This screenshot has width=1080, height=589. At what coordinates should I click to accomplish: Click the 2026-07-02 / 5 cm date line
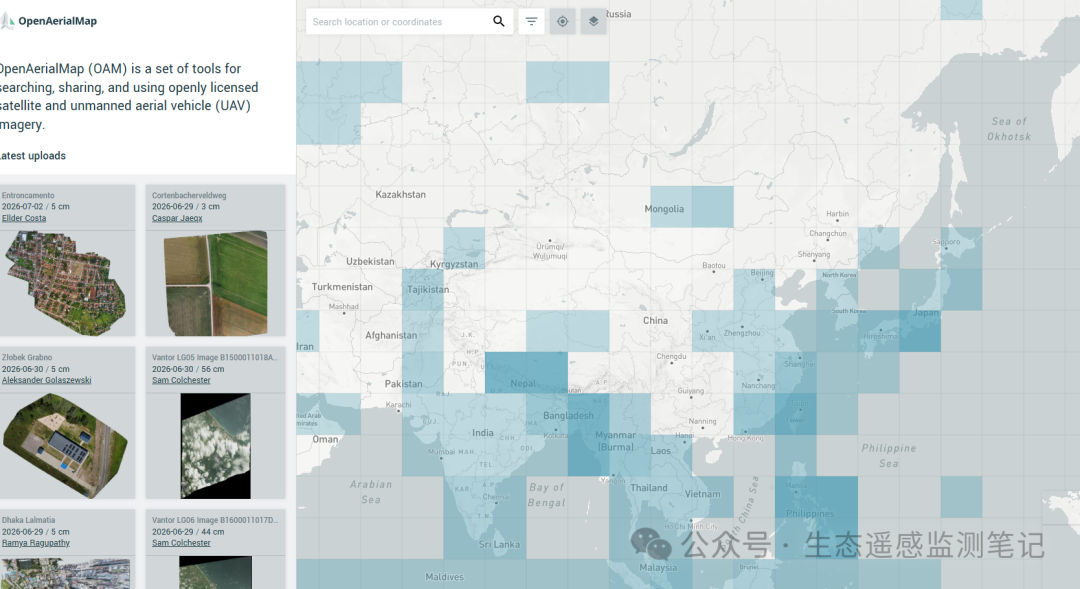36,207
